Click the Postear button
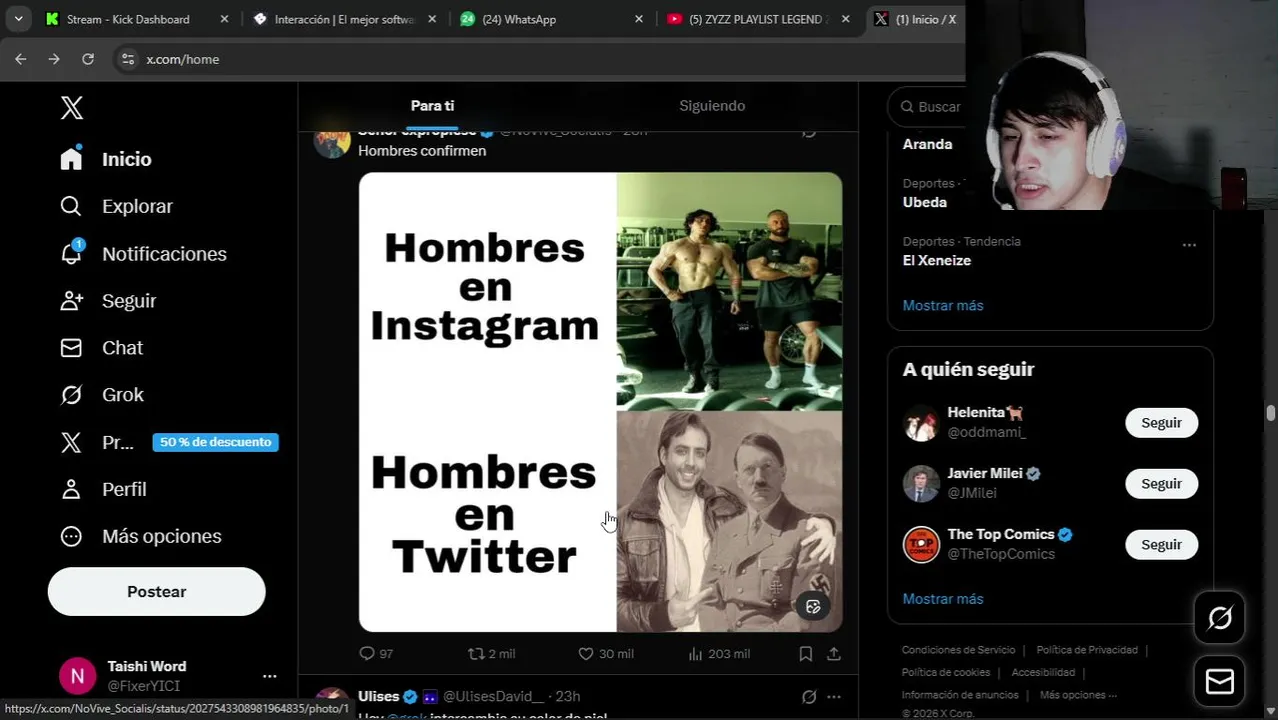This screenshot has height=720, width=1278. tap(156, 592)
